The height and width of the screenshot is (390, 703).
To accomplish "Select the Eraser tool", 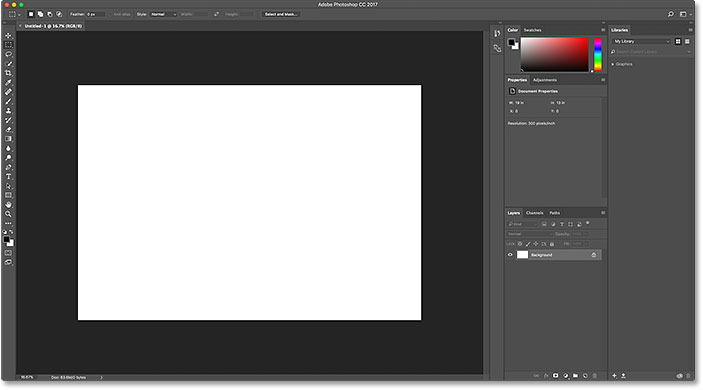I will (x=8, y=130).
